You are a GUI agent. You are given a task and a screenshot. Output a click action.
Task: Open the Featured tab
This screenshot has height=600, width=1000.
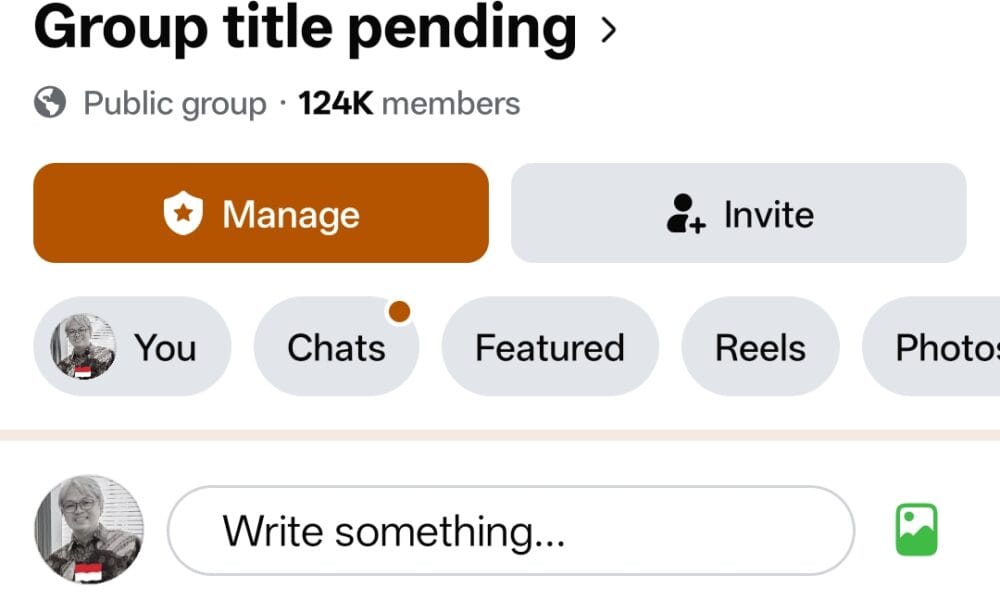550,346
